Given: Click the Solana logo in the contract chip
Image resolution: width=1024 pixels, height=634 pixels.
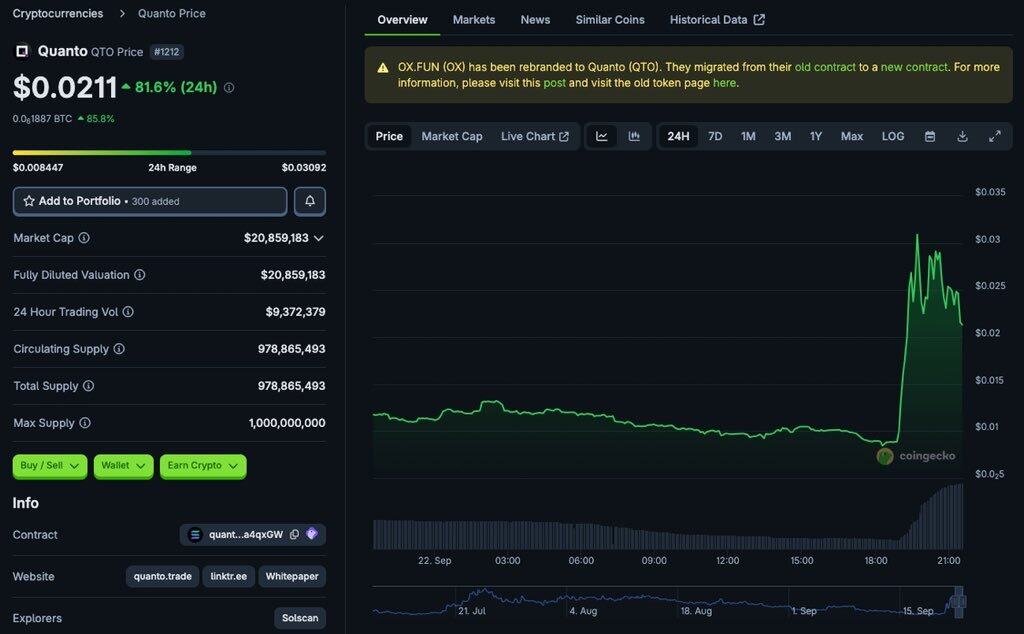Looking at the screenshot, I should 195,535.
